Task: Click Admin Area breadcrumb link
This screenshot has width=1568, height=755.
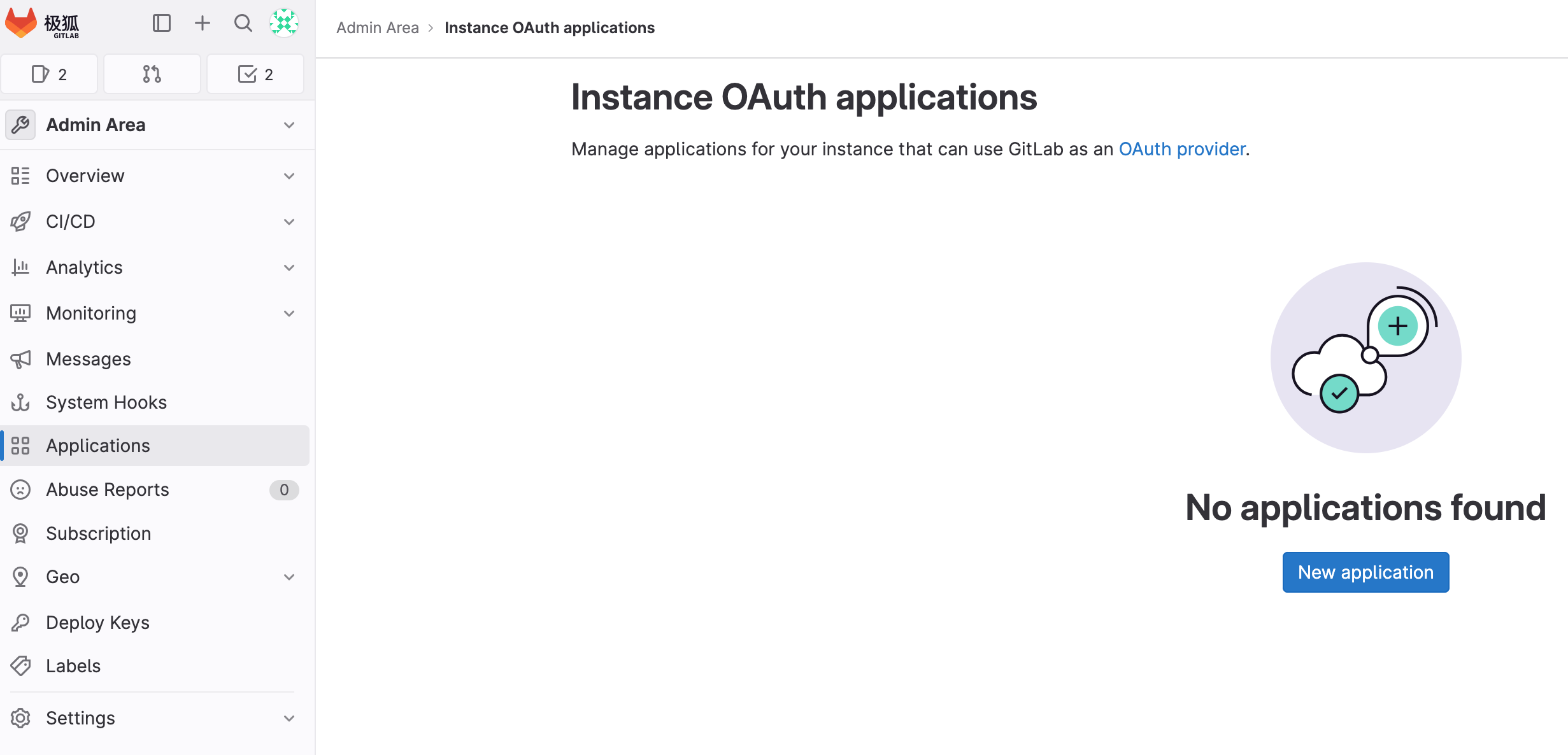Action: 378,28
